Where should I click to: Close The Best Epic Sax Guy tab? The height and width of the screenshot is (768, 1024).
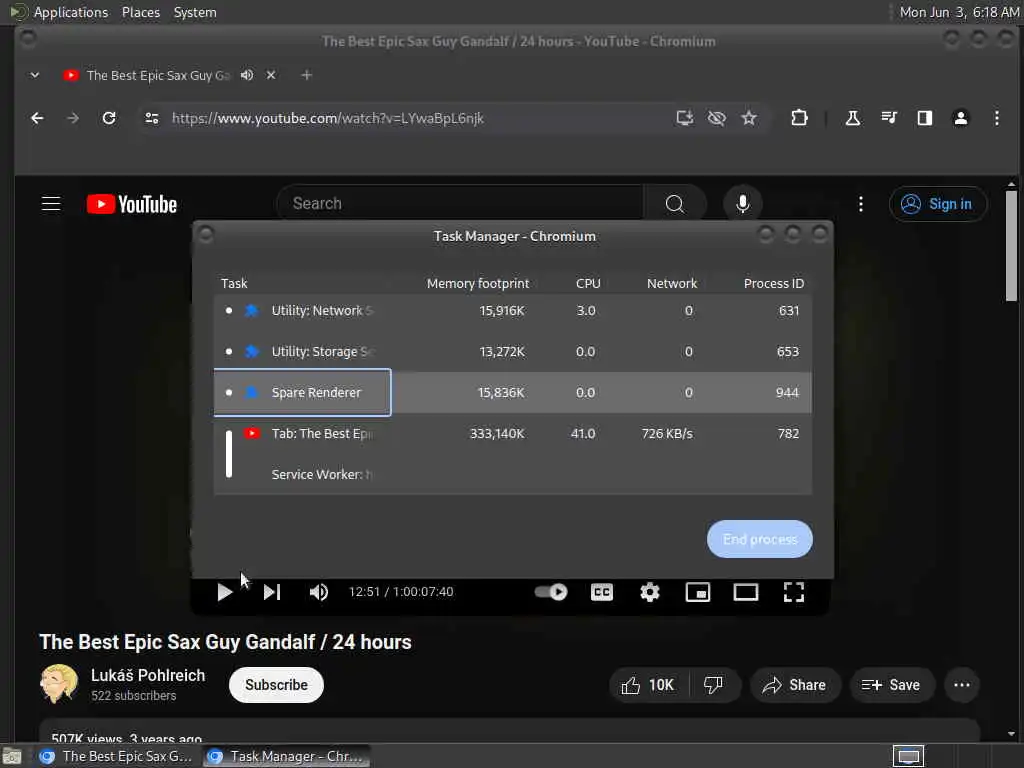[271, 75]
